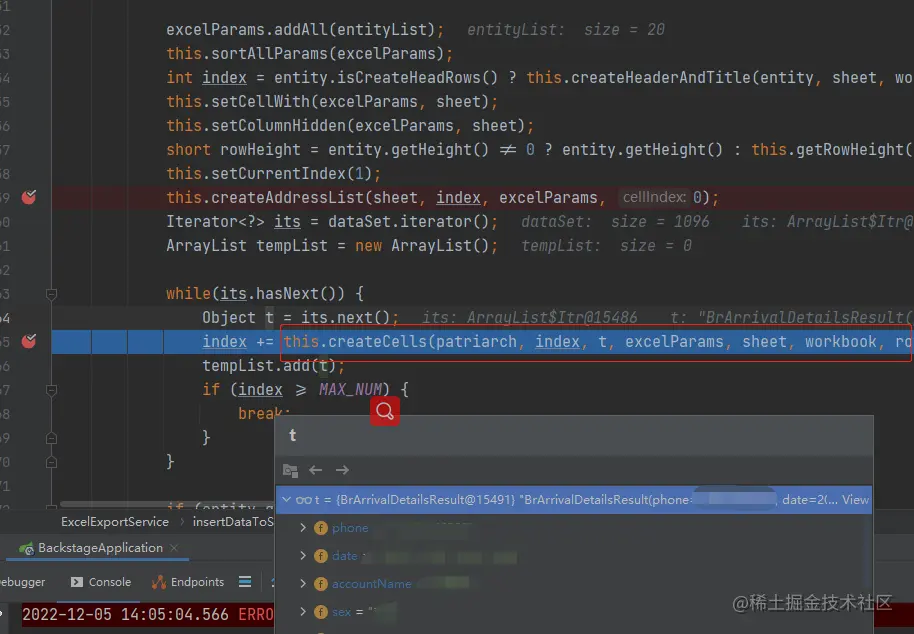Click the insertDataToS… breadcrumb
The image size is (914, 634).
tap(233, 522)
